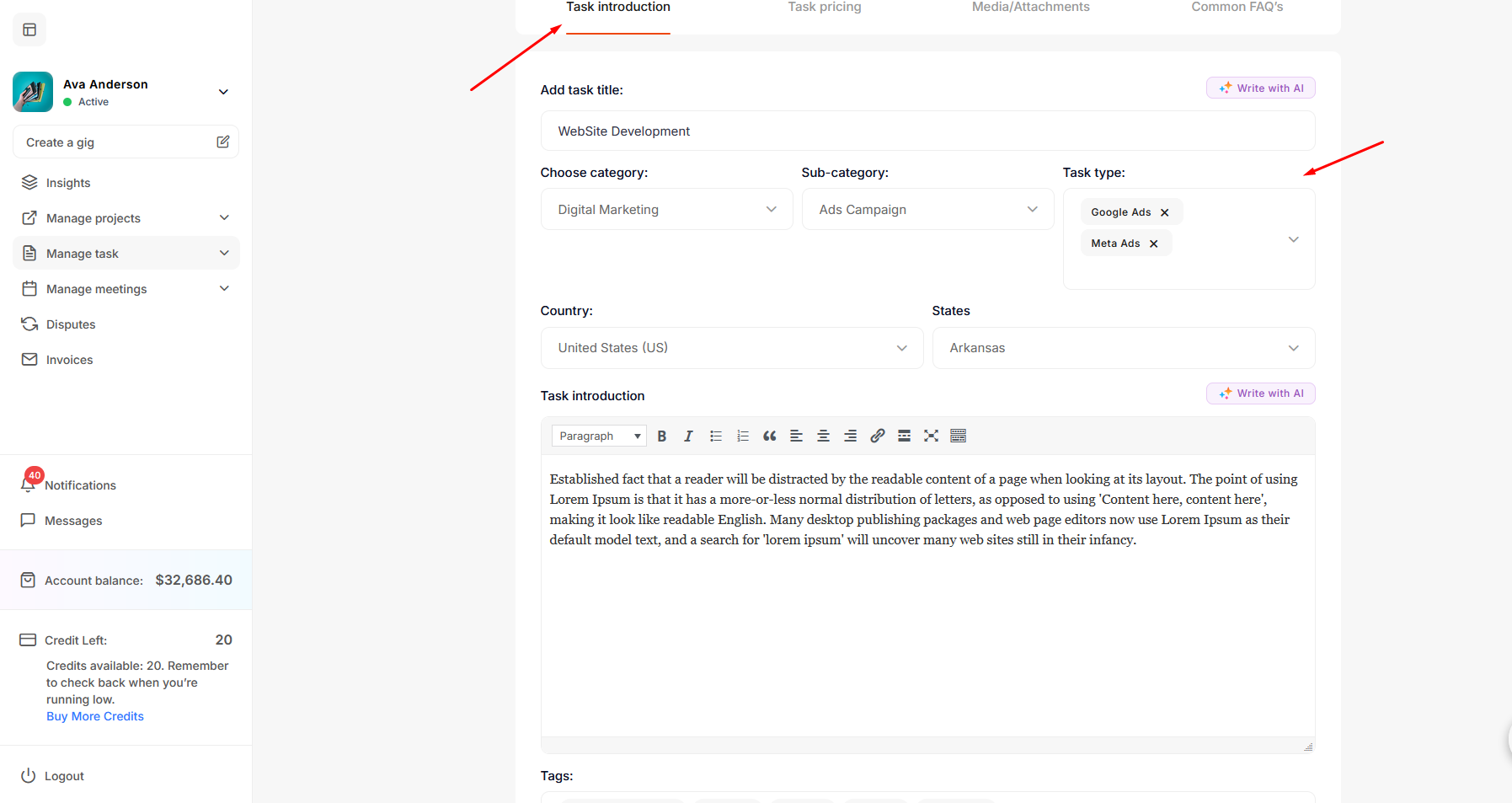1512x803 pixels.
Task: Click the Buy More Credits link
Action: [95, 716]
